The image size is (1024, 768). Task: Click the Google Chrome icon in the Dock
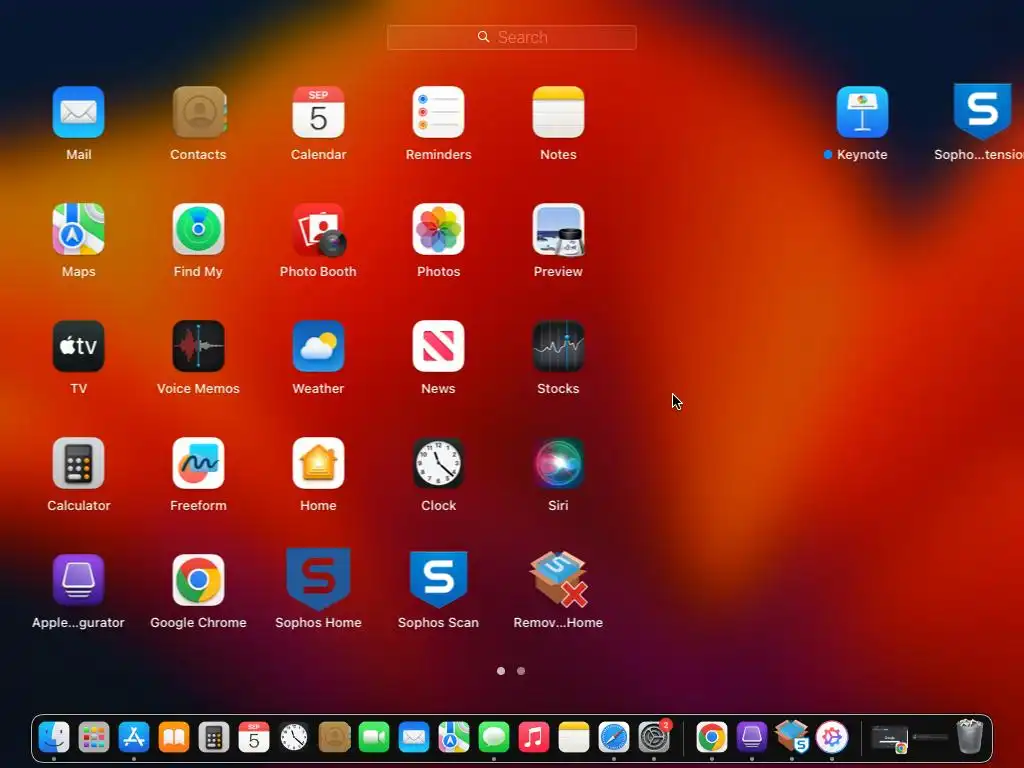[x=712, y=738]
